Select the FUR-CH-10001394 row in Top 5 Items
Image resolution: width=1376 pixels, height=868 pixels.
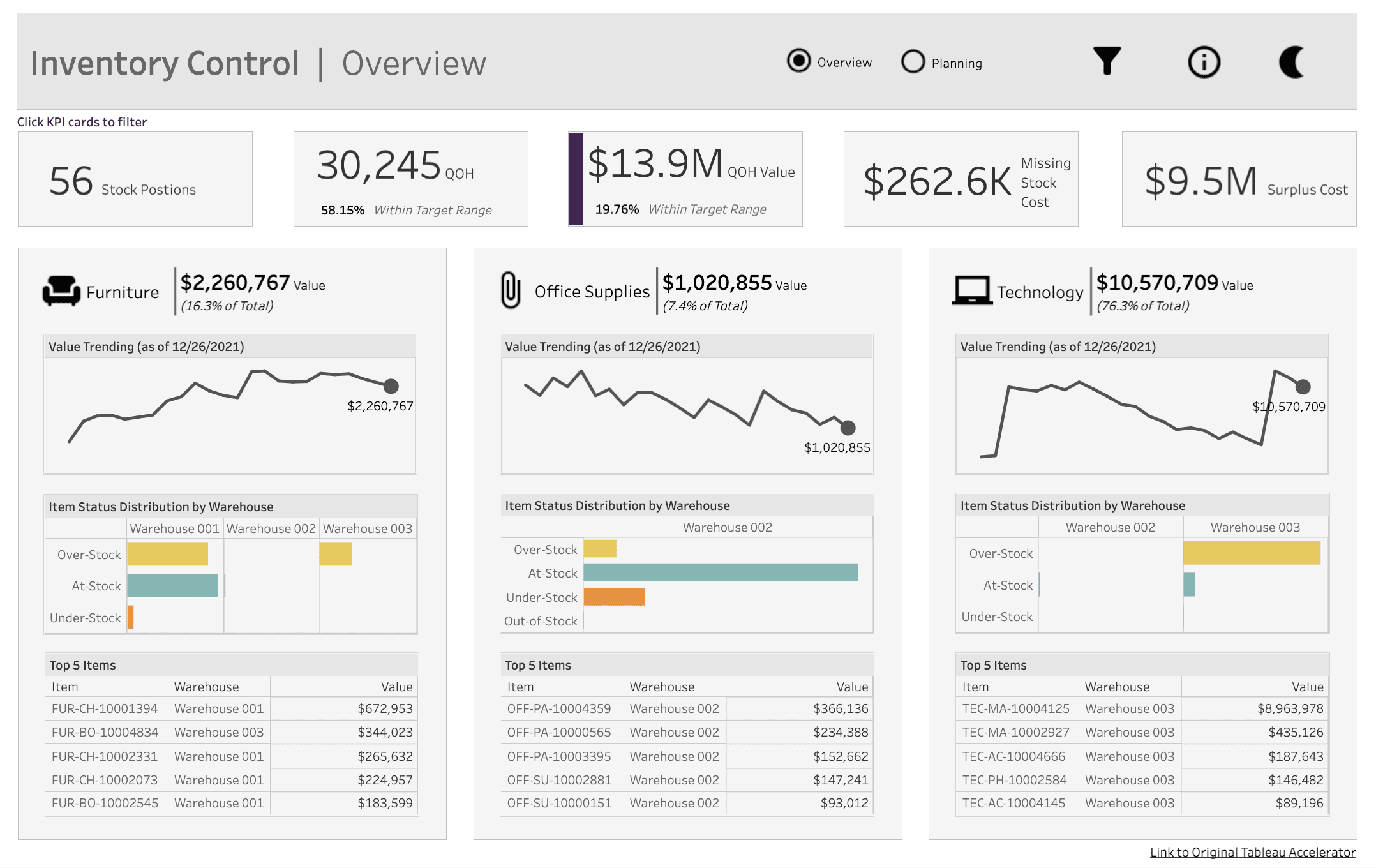pyautogui.click(x=230, y=708)
